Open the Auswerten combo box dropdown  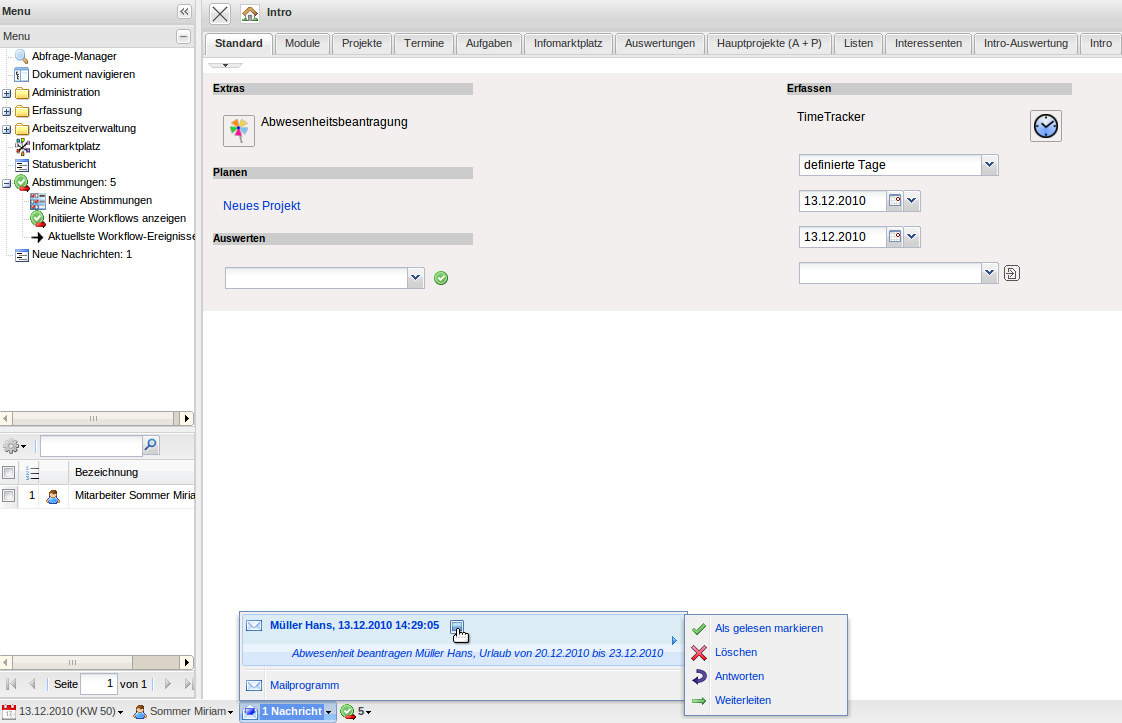pos(416,278)
